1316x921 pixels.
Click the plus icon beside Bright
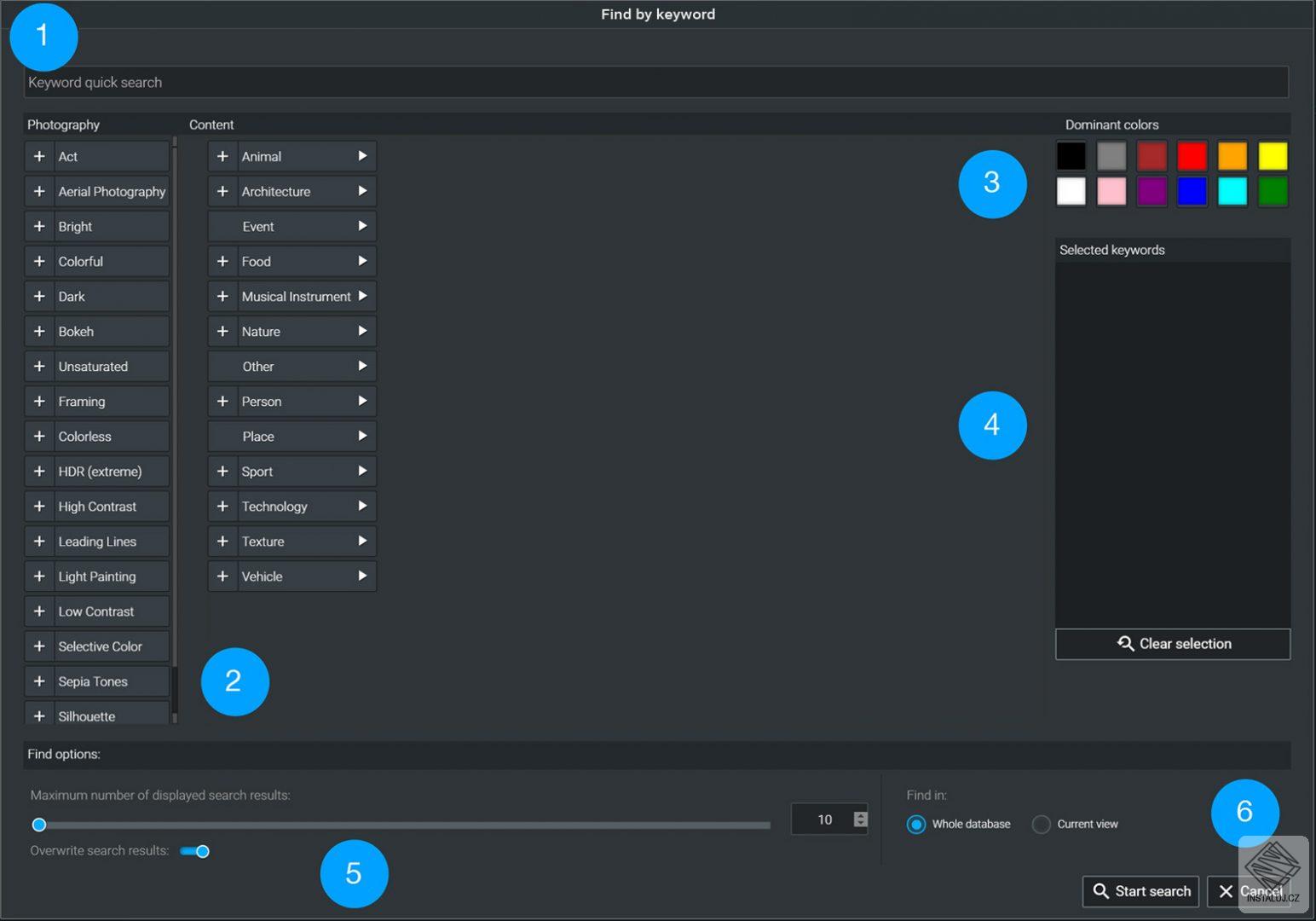click(x=39, y=226)
